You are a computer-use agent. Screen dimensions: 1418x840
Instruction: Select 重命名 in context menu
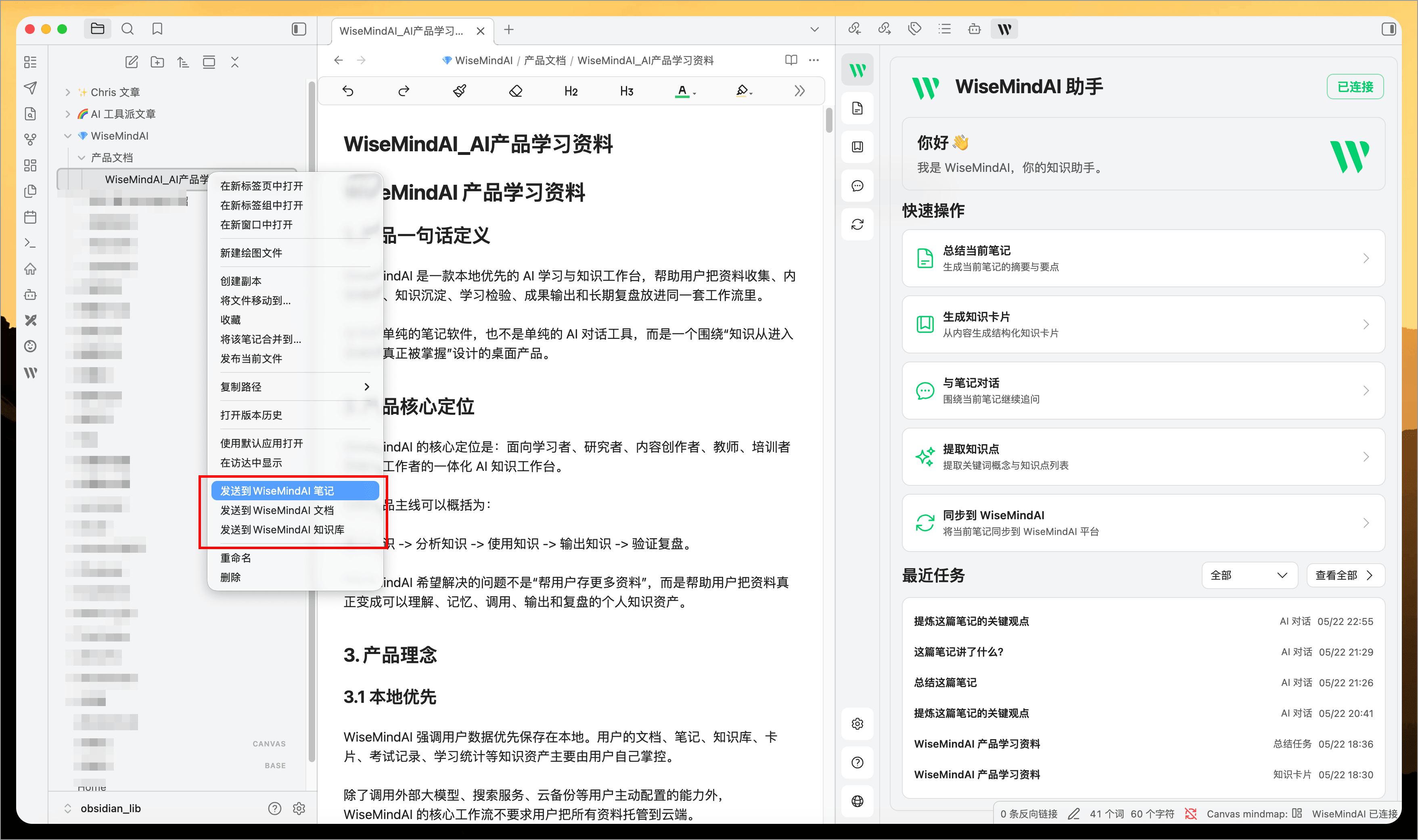(x=295, y=558)
